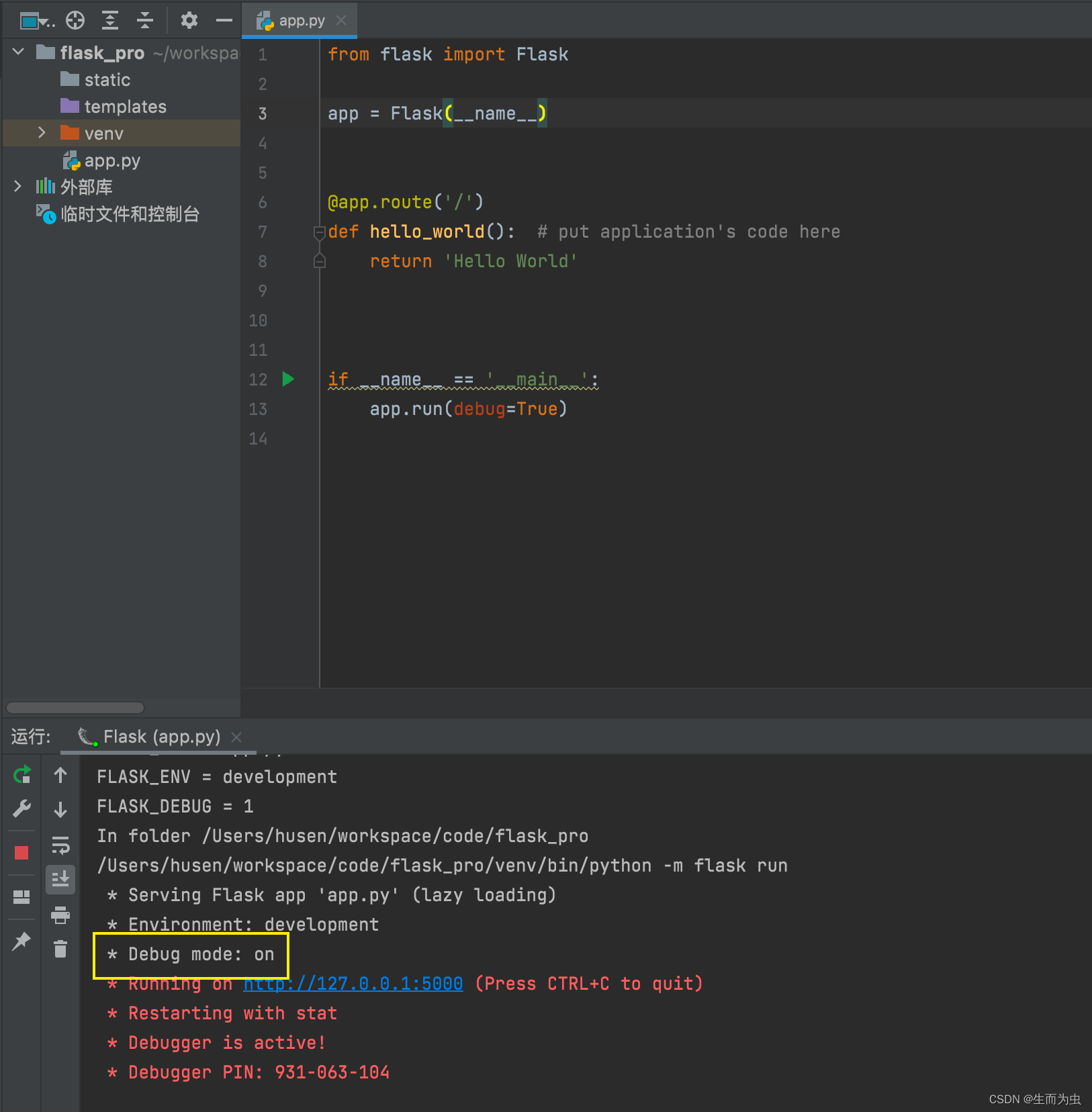Click the print console output icon
1092x1112 pixels.
[x=60, y=914]
